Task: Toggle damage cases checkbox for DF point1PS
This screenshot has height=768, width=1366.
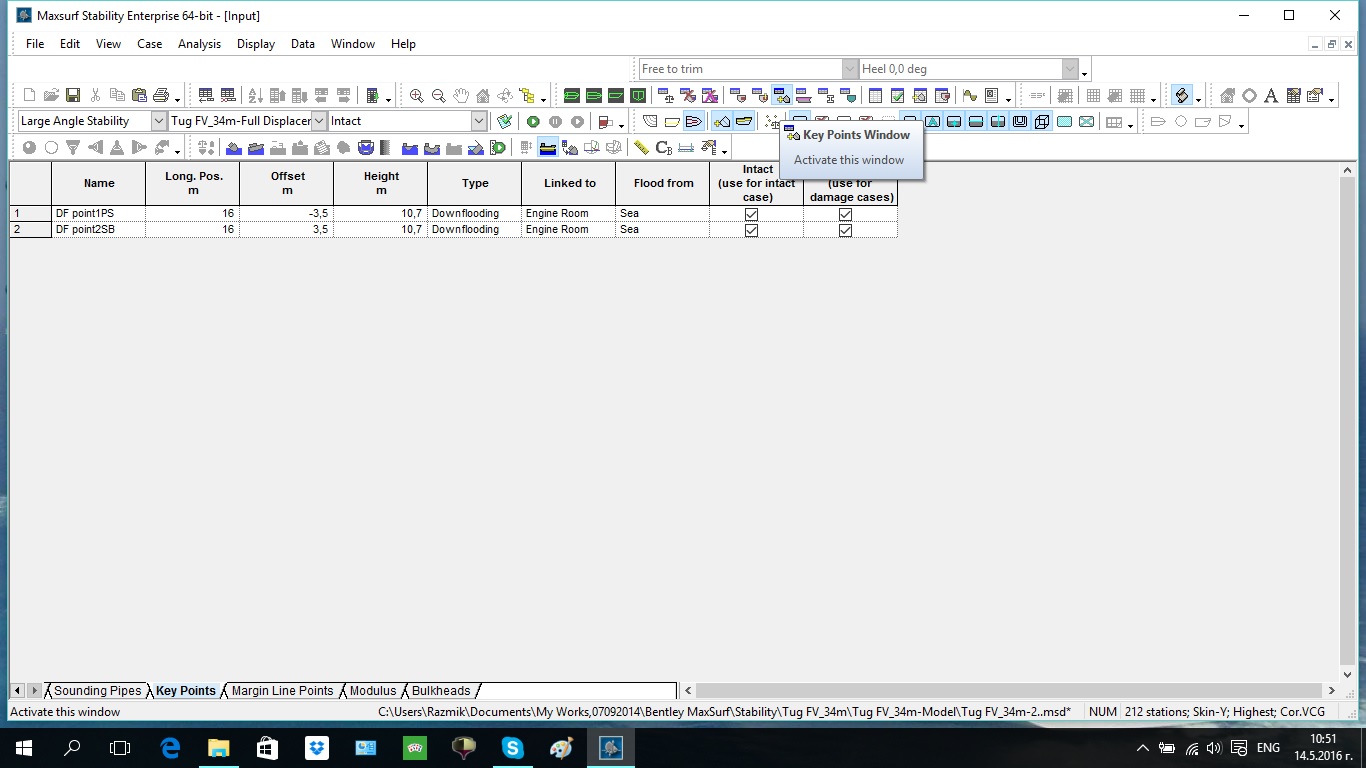Action: pyautogui.click(x=845, y=214)
